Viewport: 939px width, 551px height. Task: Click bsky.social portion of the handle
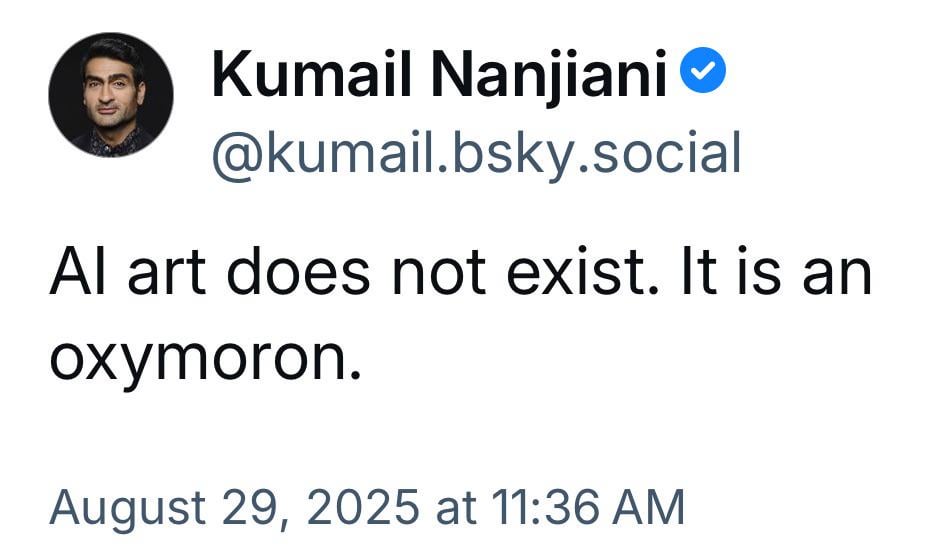pyautogui.click(x=597, y=155)
